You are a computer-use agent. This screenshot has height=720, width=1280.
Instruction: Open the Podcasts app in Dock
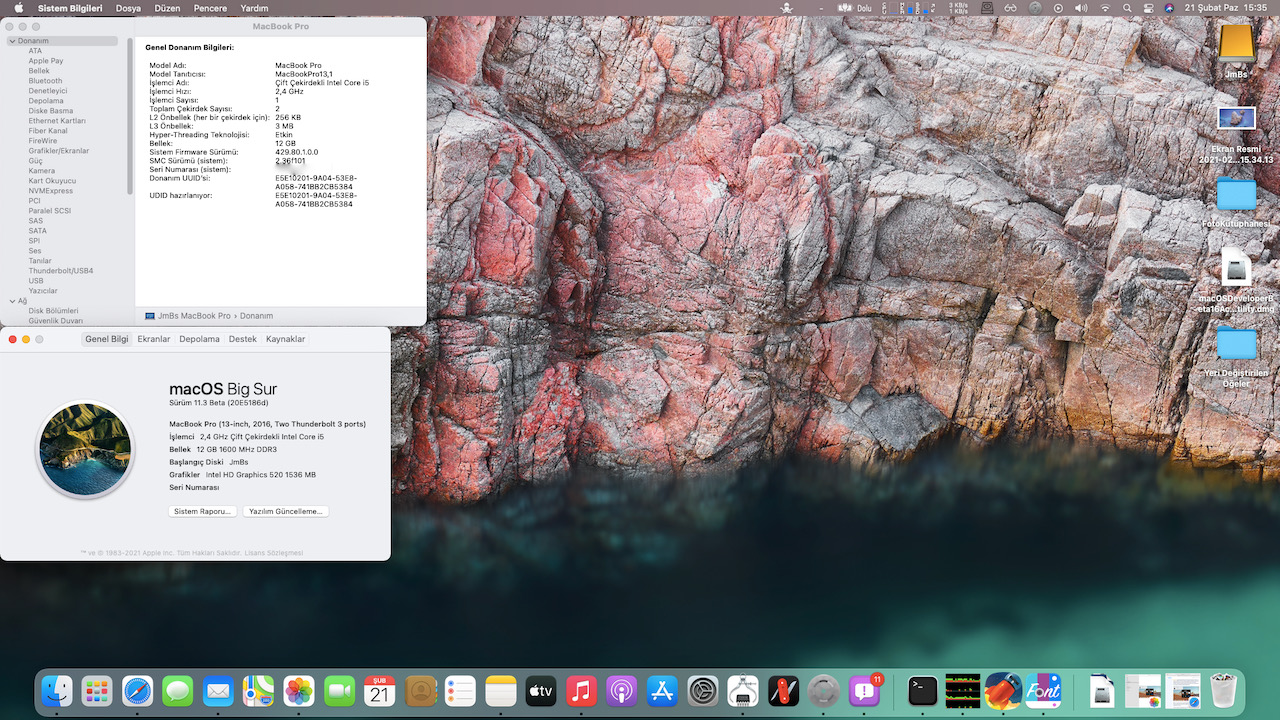[621, 691]
